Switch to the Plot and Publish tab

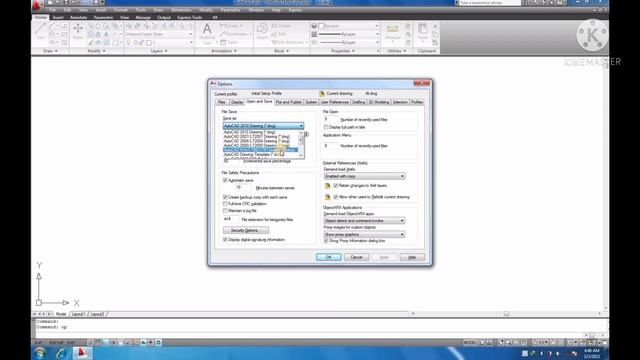[x=289, y=102]
